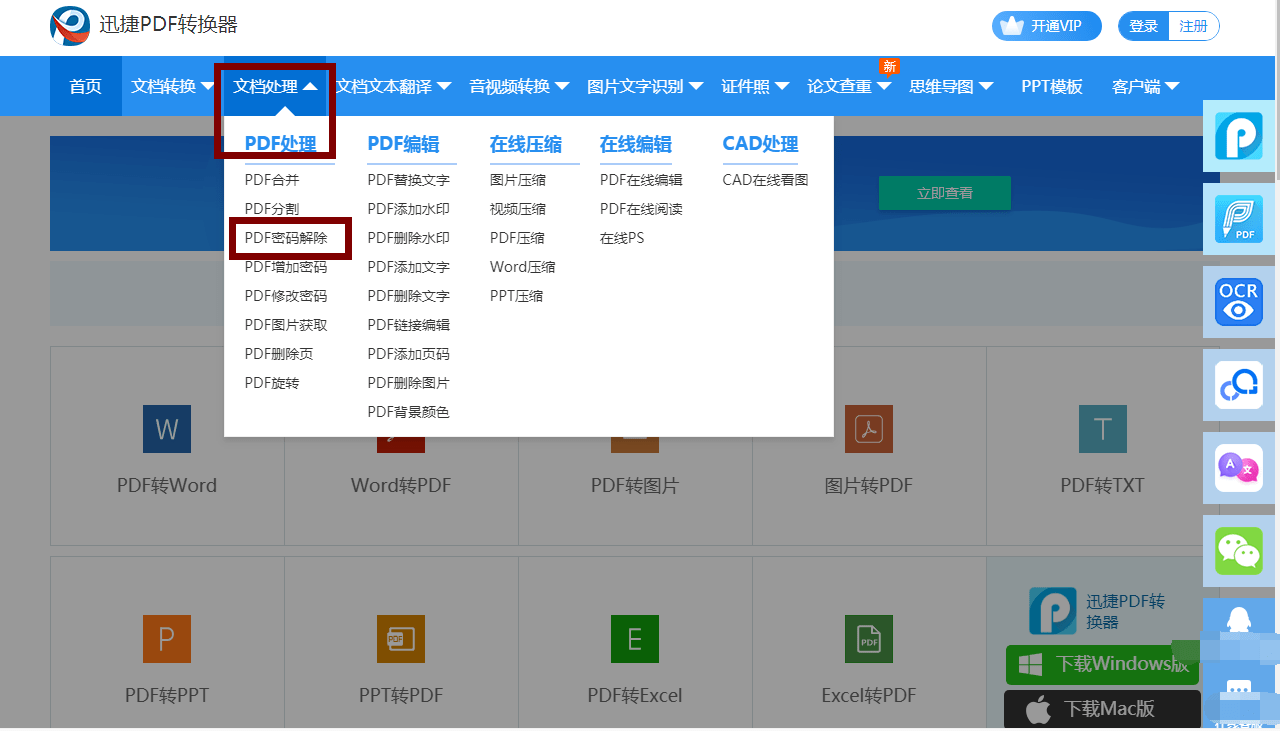1280x731 pixels.
Task: Click the PDF editor sidebar icon
Action: [x=1238, y=218]
